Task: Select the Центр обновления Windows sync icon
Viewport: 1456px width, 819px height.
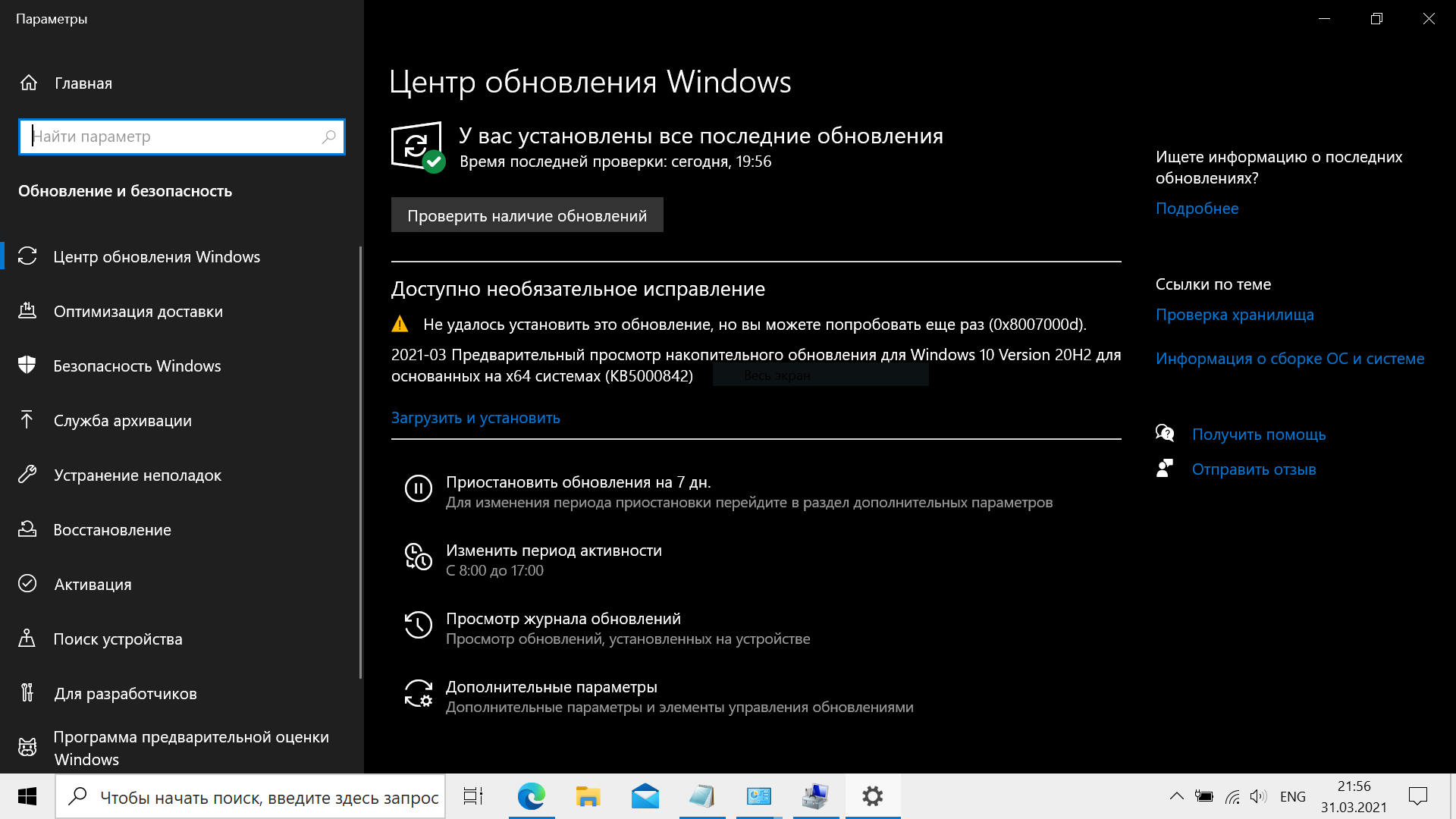Action: (27, 256)
